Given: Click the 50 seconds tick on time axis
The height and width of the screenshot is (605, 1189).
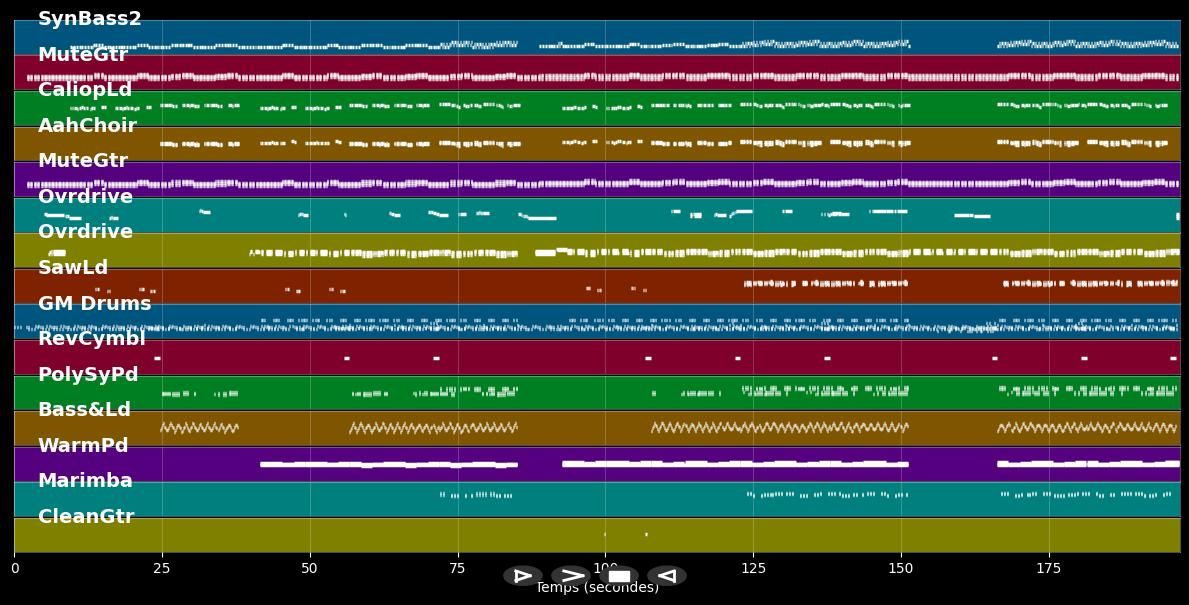Looking at the screenshot, I should 310,569.
